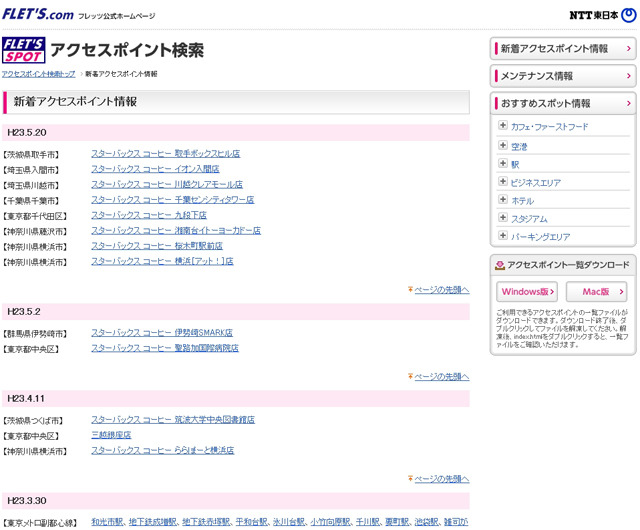Viewport: 640px width, 530px height.
Task: Expand the 空港 plus icon
Action: click(x=503, y=145)
